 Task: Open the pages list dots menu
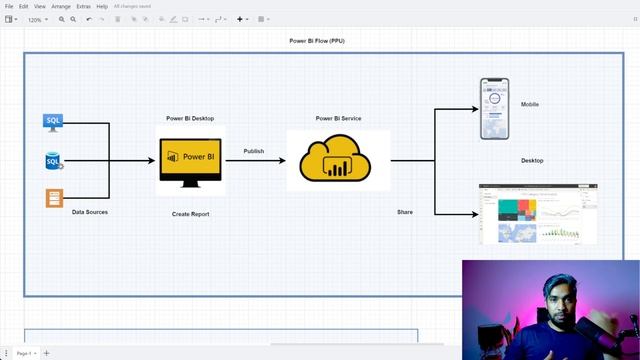pyautogui.click(x=6, y=353)
